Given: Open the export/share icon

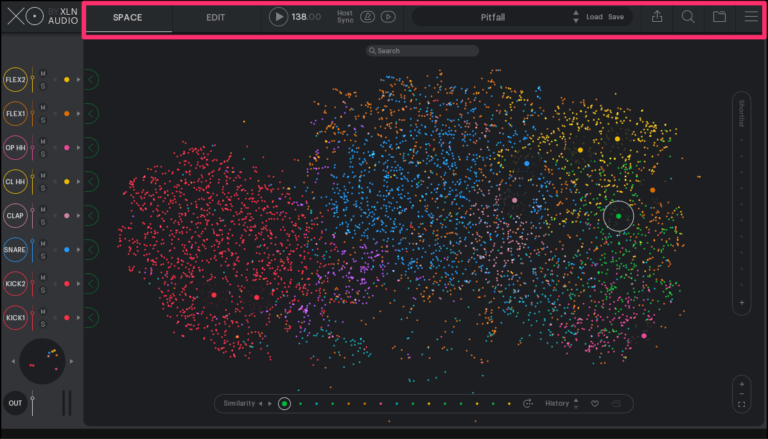Looking at the screenshot, I should click(x=657, y=17).
